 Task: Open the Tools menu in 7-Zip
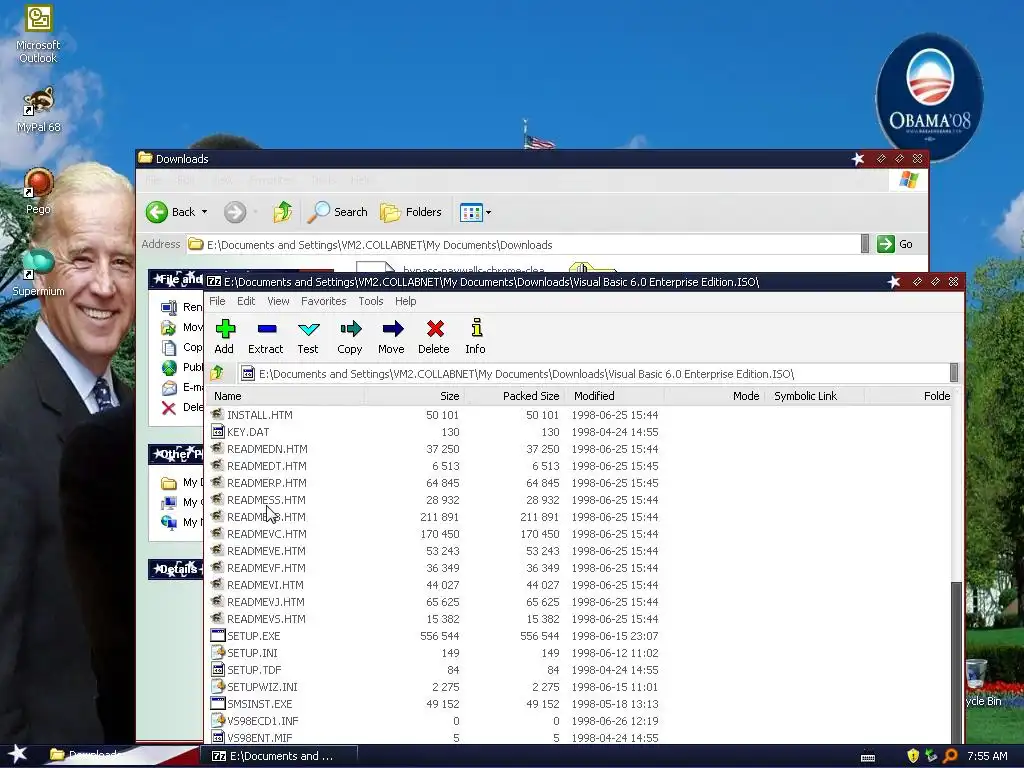(370, 301)
